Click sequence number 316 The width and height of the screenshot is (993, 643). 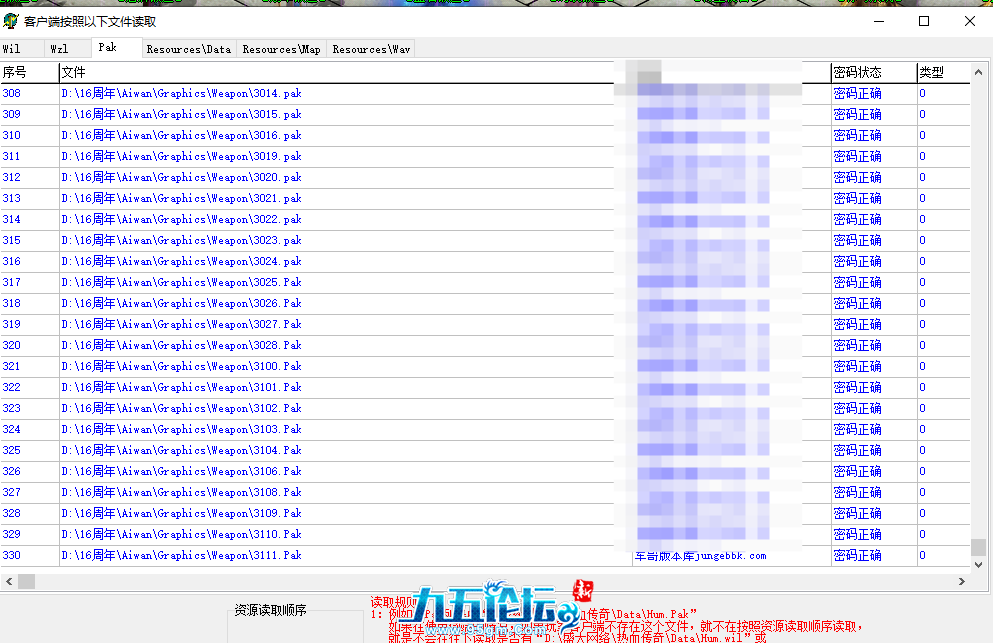(11, 262)
